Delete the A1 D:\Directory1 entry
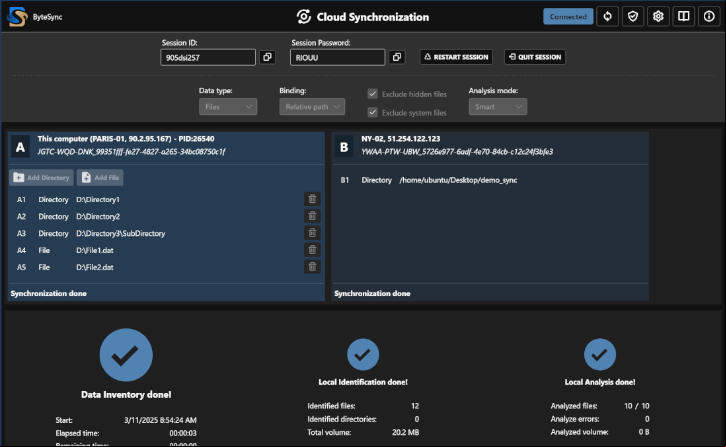Viewport: 726px width, 447px height. click(x=313, y=199)
